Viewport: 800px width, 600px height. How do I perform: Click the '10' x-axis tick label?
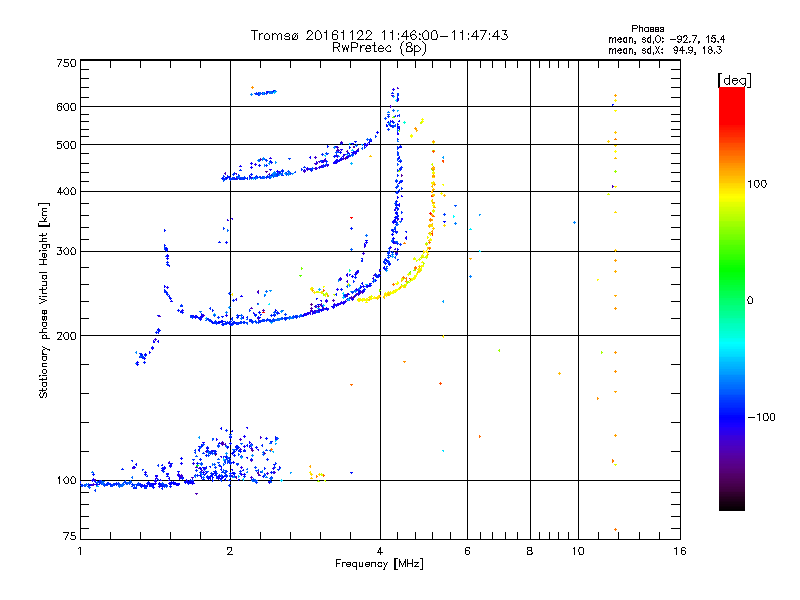pyautogui.click(x=578, y=551)
